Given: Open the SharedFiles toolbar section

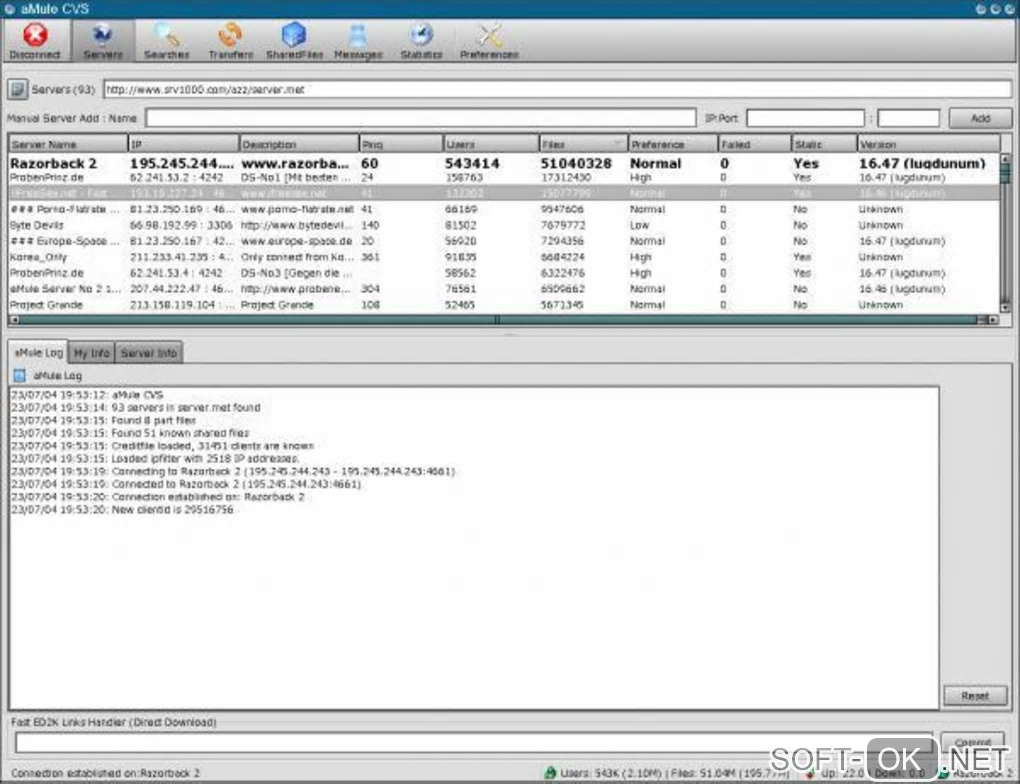Looking at the screenshot, I should click(294, 40).
